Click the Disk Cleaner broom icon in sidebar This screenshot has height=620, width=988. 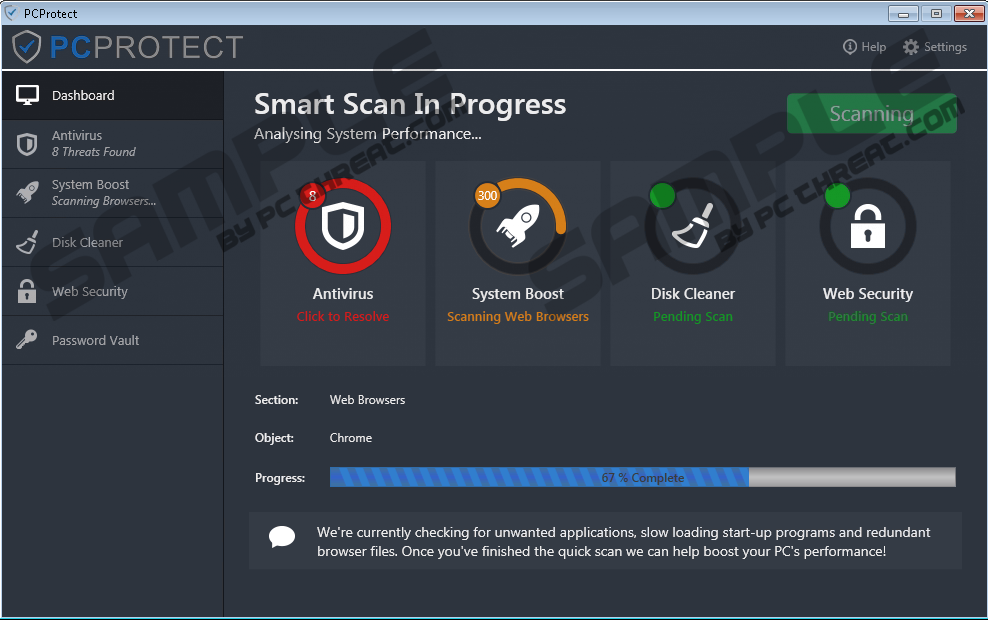point(27,243)
